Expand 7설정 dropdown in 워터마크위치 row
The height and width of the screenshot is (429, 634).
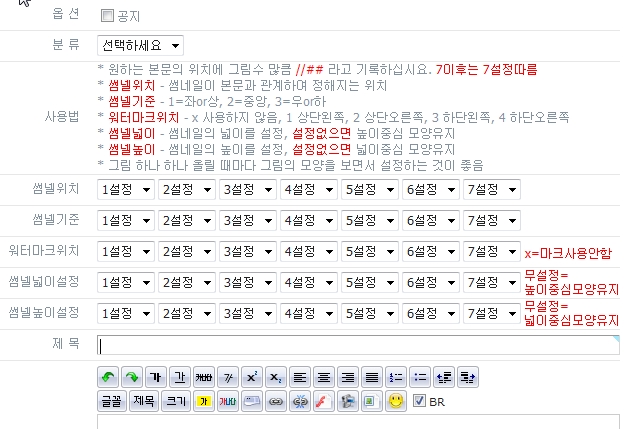click(490, 251)
